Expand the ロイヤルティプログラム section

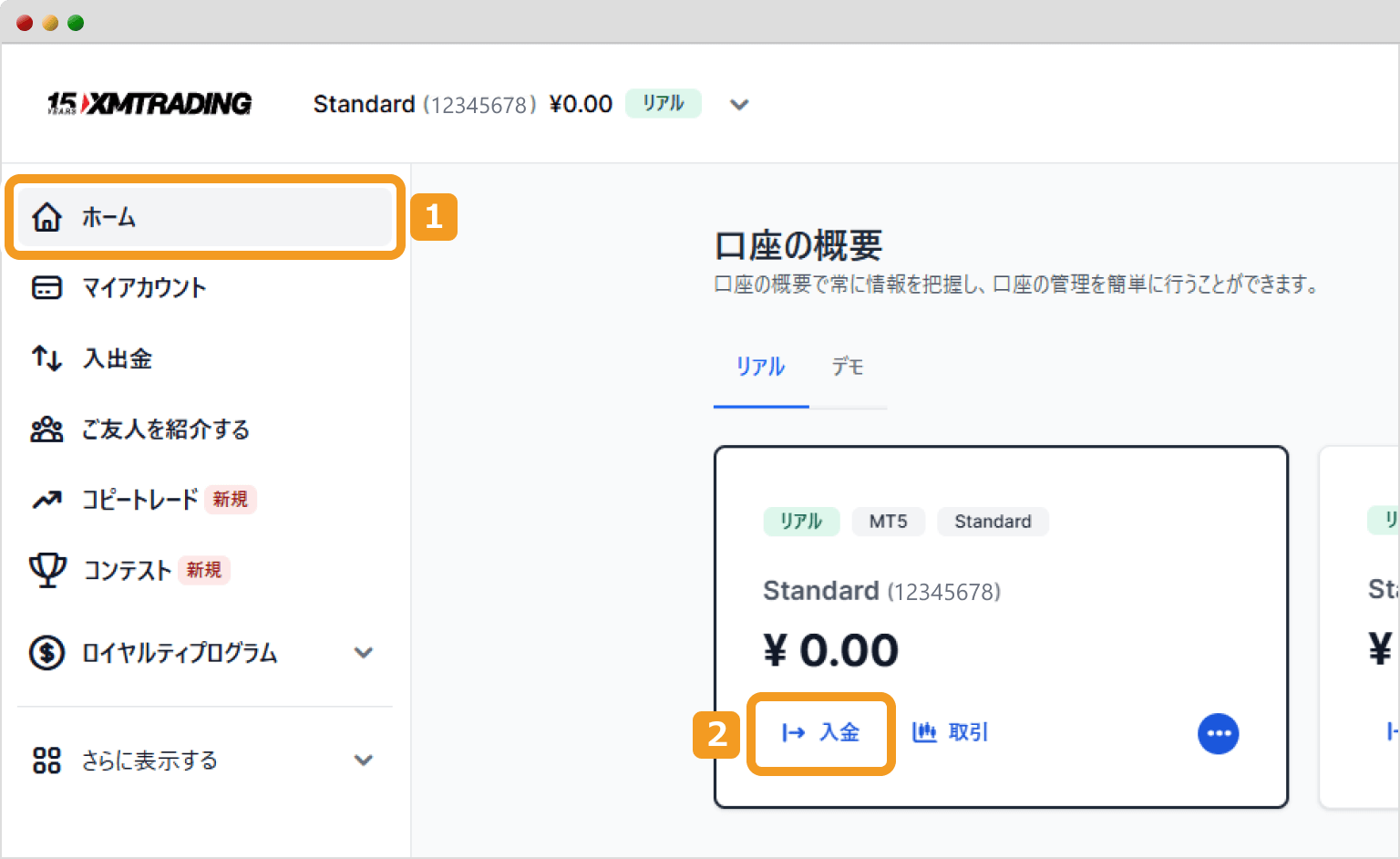(x=364, y=653)
